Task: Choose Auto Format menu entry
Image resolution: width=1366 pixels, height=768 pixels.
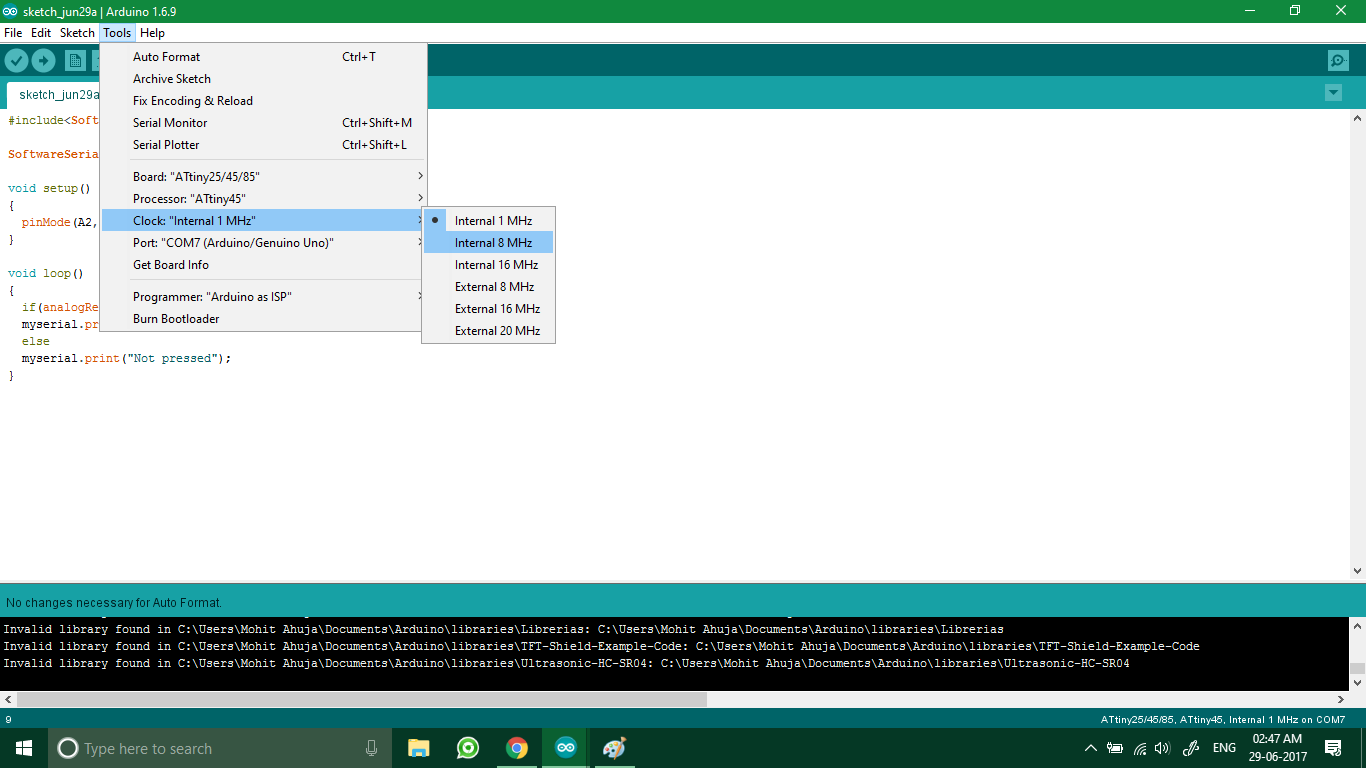Action: pyautogui.click(x=264, y=56)
